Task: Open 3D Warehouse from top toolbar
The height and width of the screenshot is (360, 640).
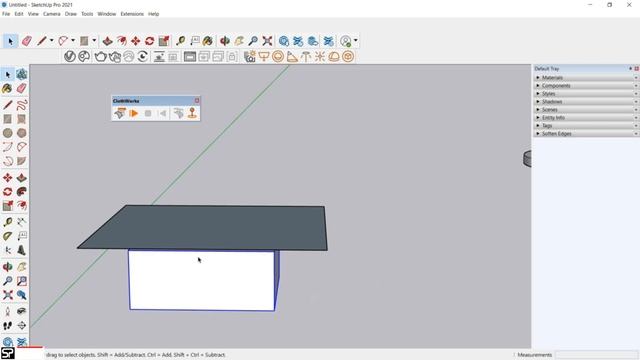Action: coord(284,41)
